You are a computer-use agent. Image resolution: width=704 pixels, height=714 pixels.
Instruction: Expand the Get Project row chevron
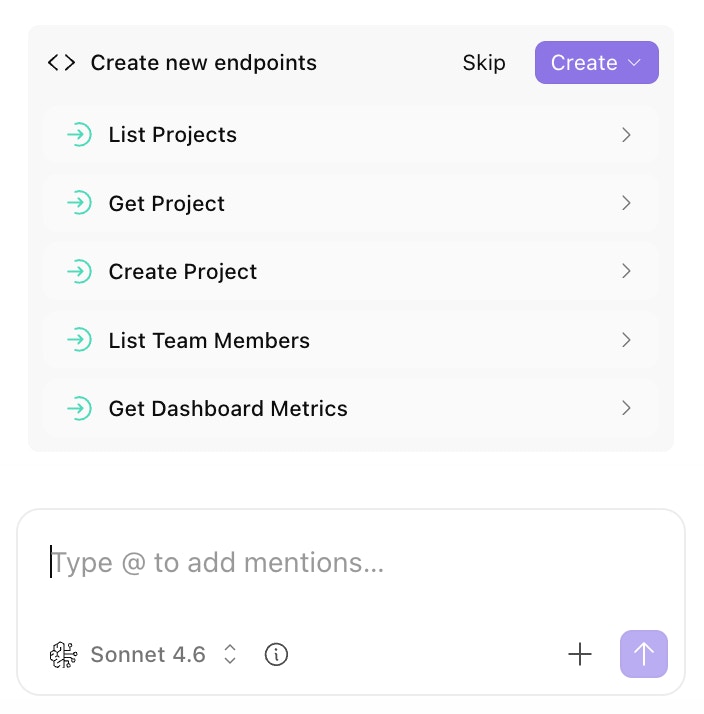626,203
